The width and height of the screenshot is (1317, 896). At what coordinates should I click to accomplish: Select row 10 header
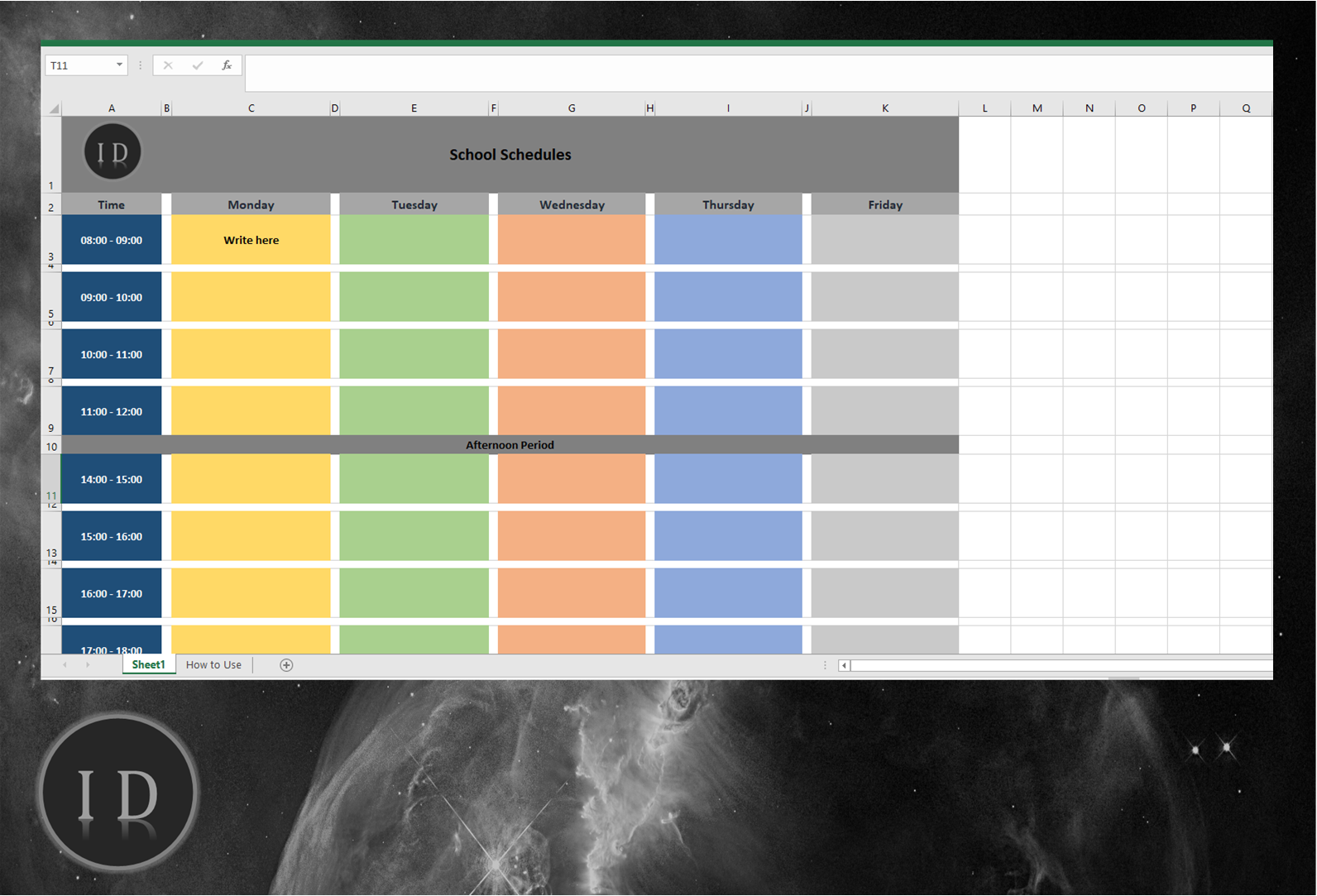pos(51,445)
